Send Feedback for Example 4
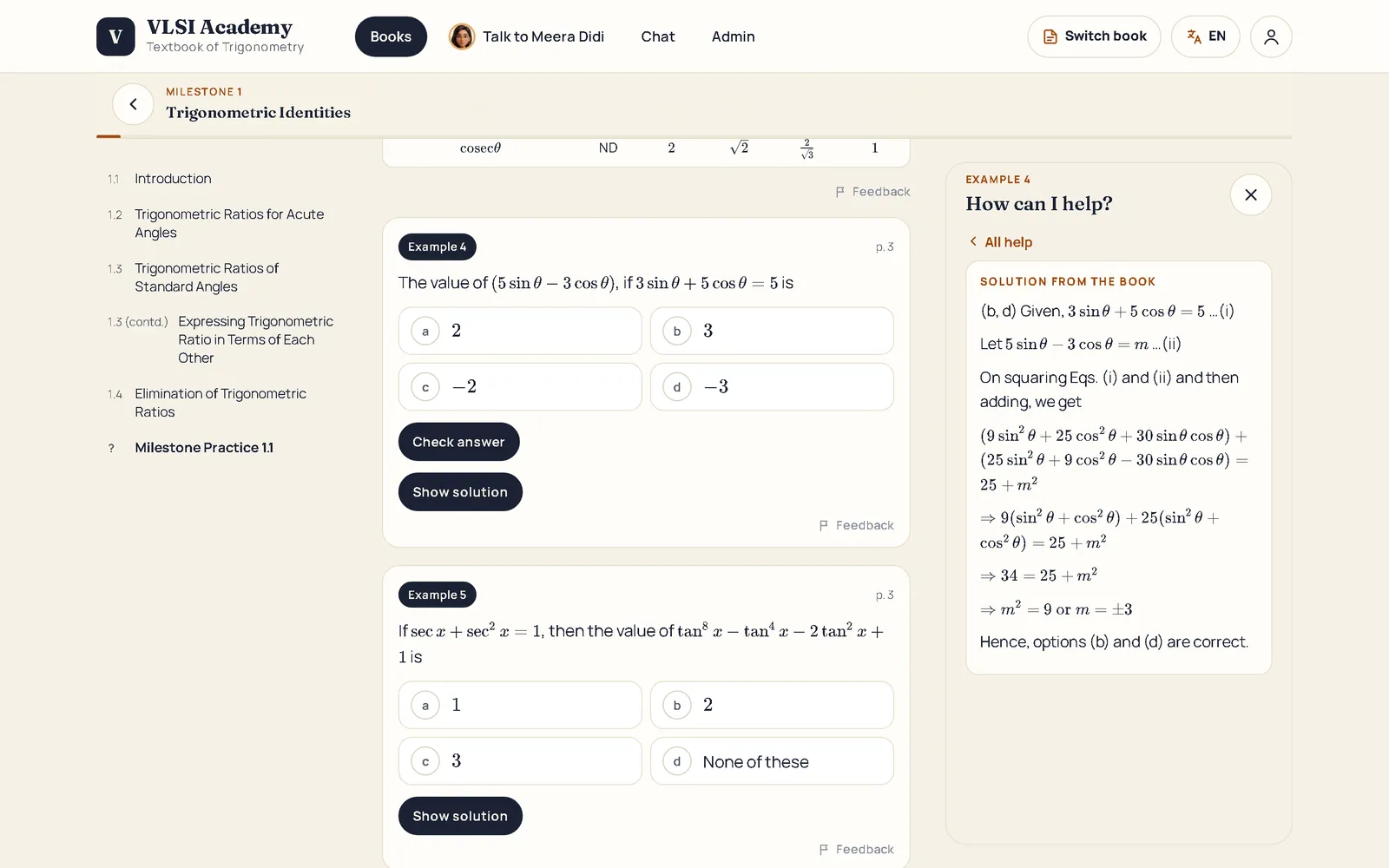 point(856,525)
